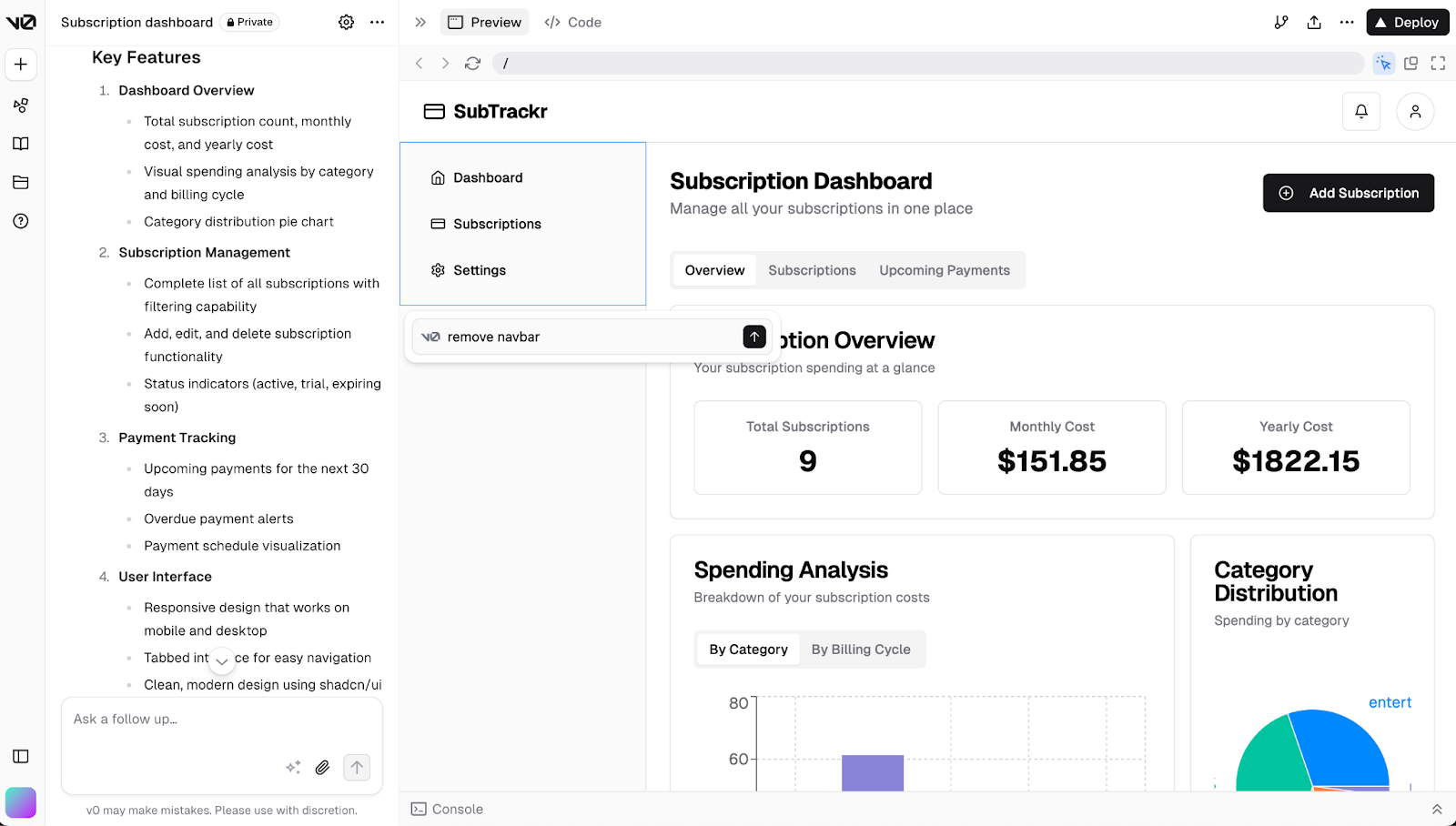Viewport: 1456px width, 826px height.
Task: Navigate to Dashboard in sidebar
Action: [x=522, y=177]
